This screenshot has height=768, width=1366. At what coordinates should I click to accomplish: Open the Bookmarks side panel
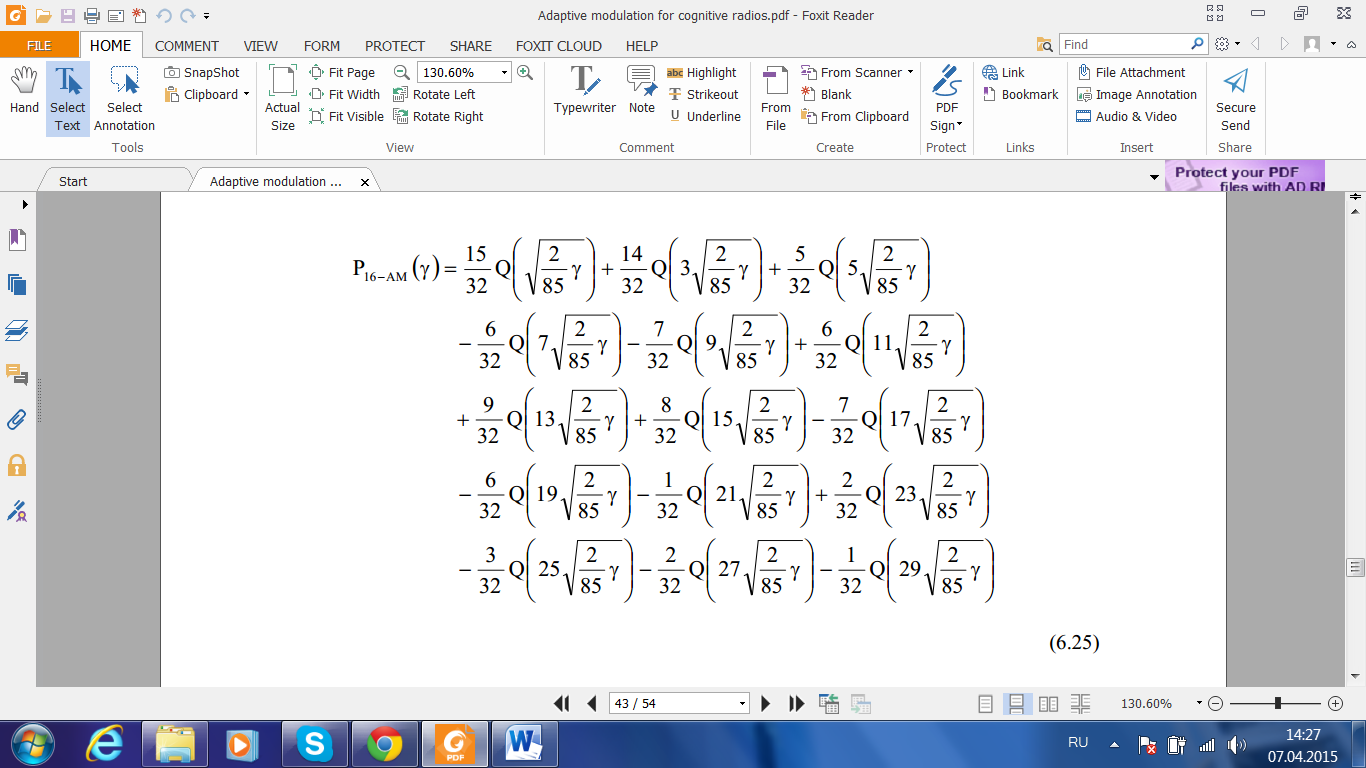click(x=17, y=240)
